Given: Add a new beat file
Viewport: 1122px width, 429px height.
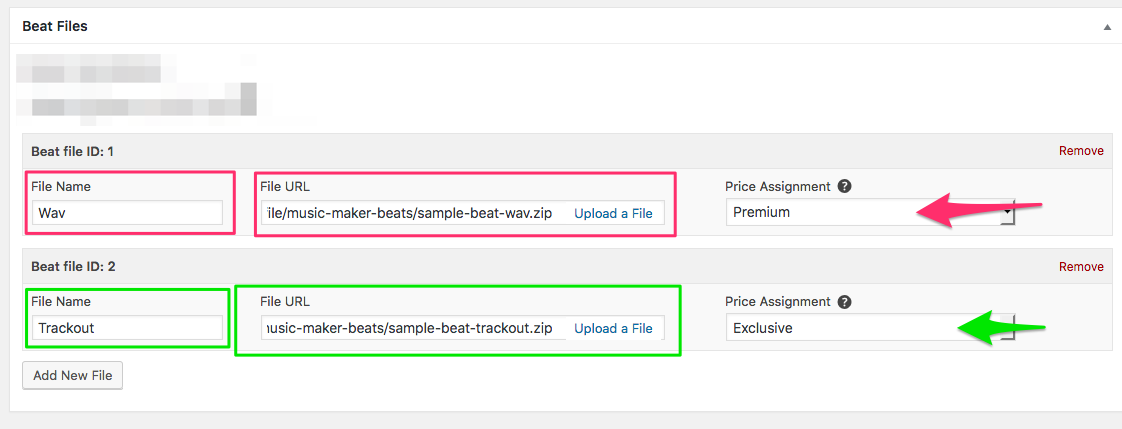Looking at the screenshot, I should pos(73,375).
